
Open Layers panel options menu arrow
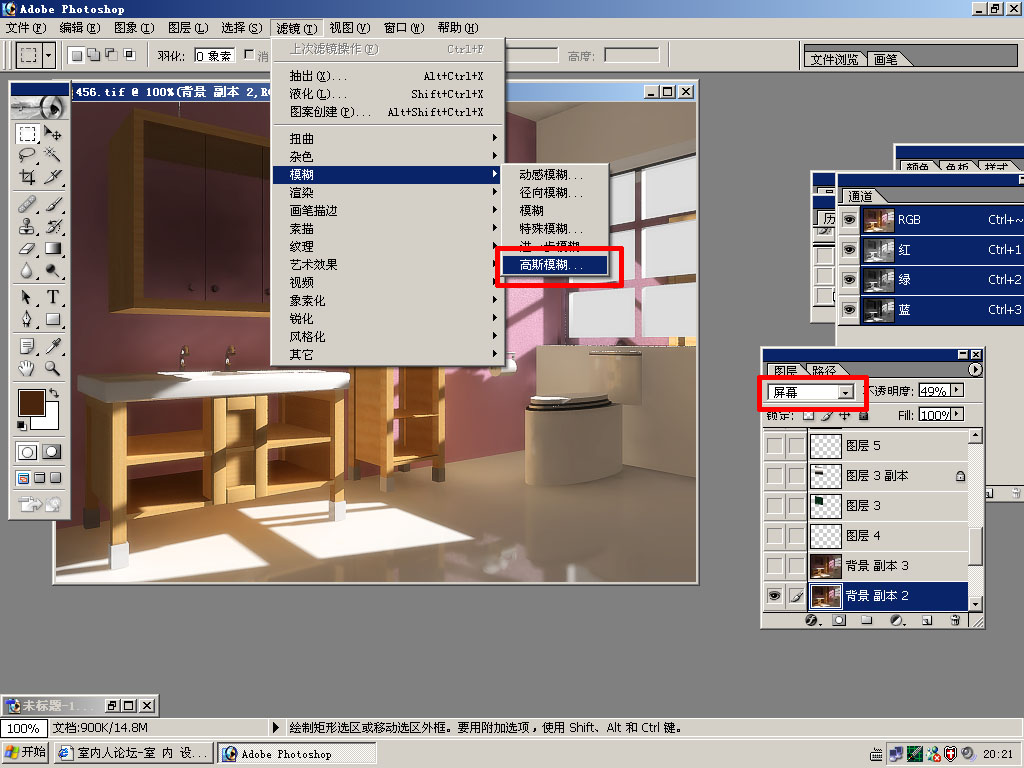[x=974, y=369]
